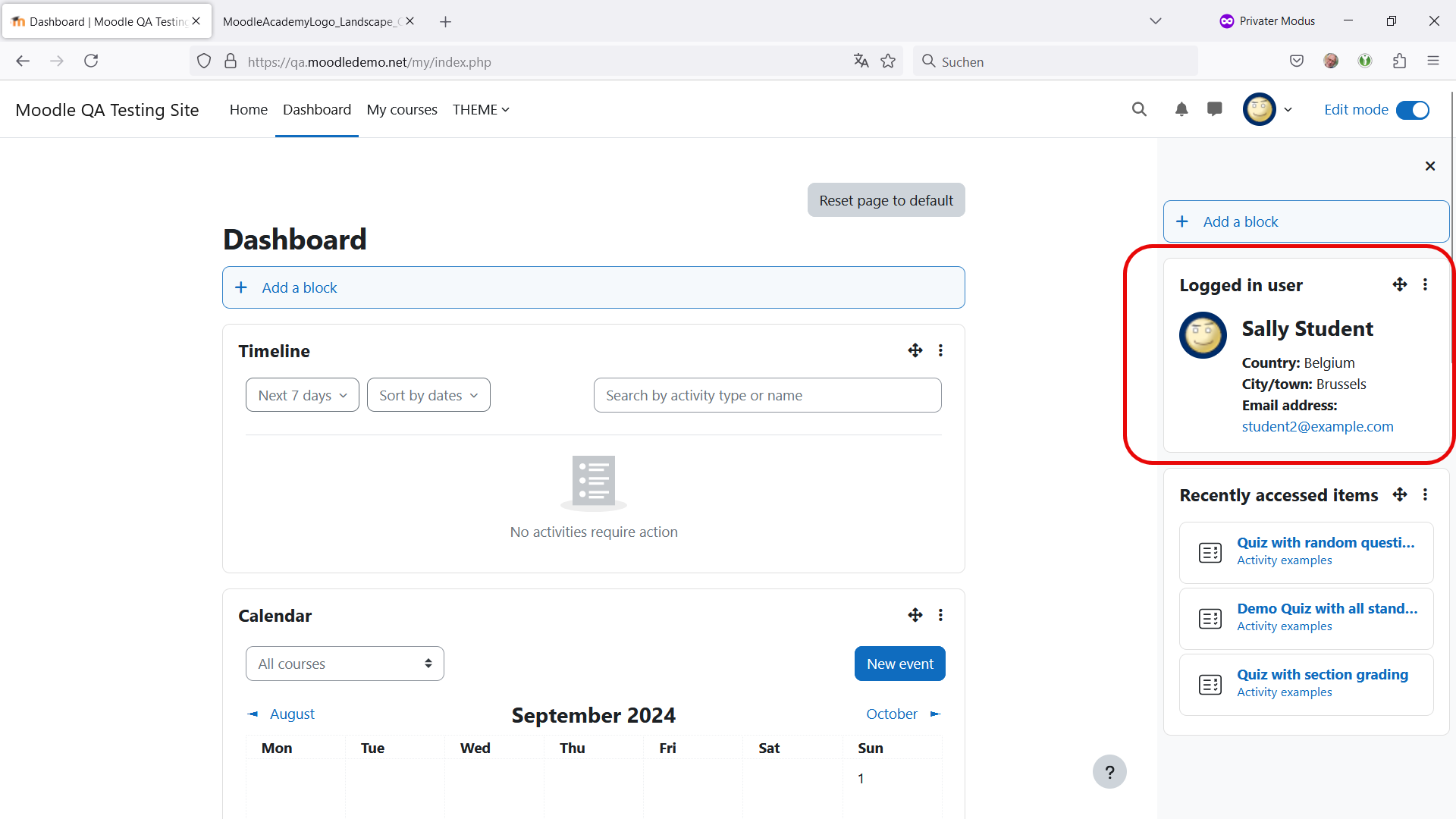The image size is (1456, 819).
Task: Open the browser extensions puzzle icon
Action: (x=1400, y=61)
